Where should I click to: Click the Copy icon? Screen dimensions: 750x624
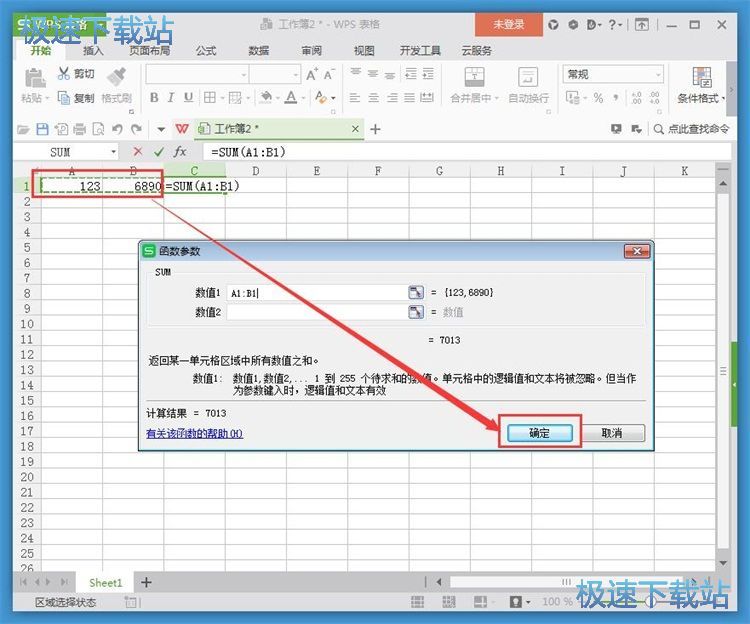coord(64,98)
